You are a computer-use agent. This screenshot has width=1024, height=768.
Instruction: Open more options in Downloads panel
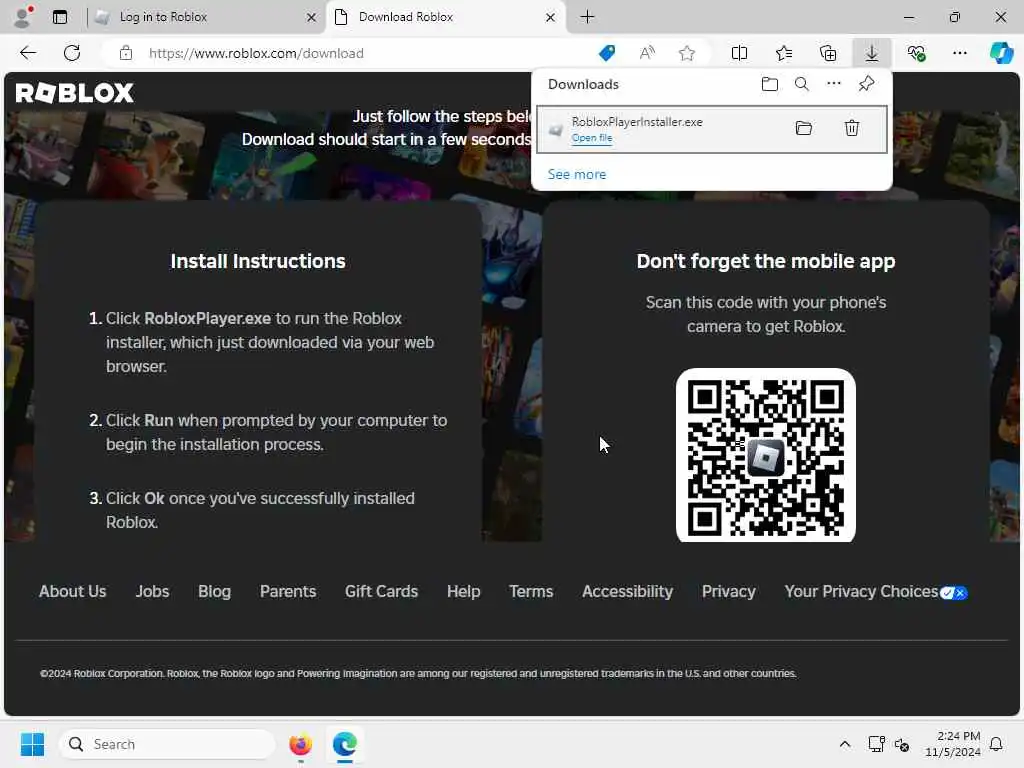pyautogui.click(x=833, y=84)
